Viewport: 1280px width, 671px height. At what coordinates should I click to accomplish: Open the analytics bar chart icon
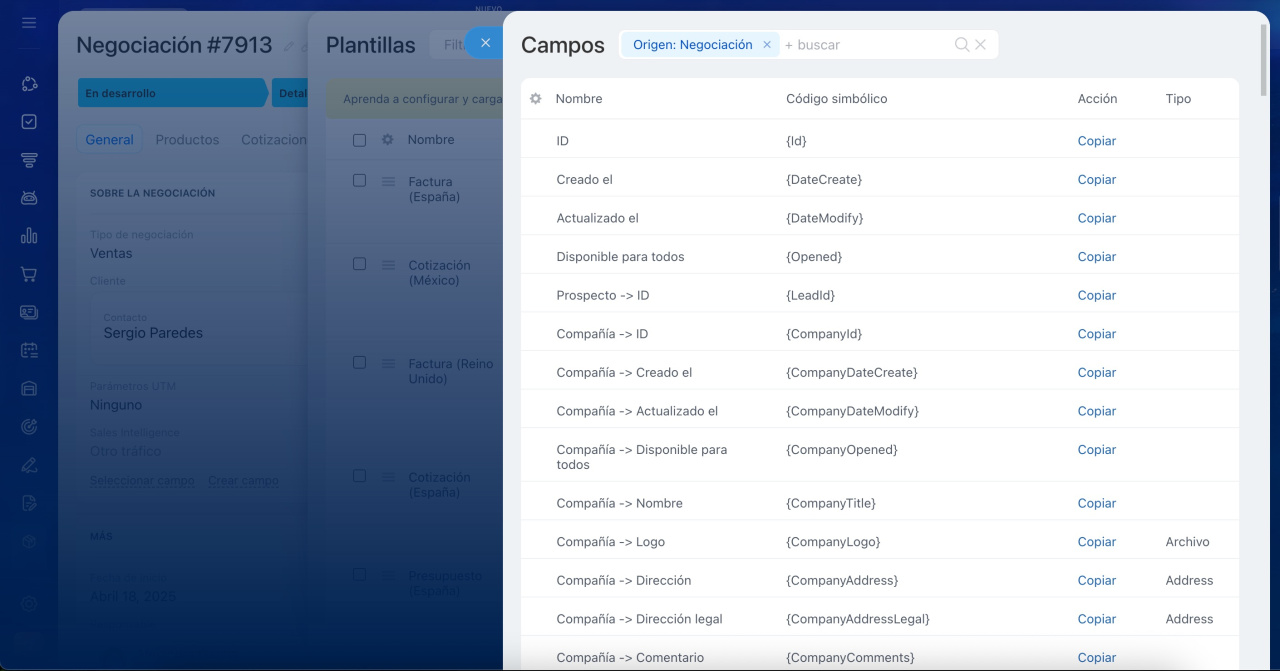pyautogui.click(x=29, y=236)
